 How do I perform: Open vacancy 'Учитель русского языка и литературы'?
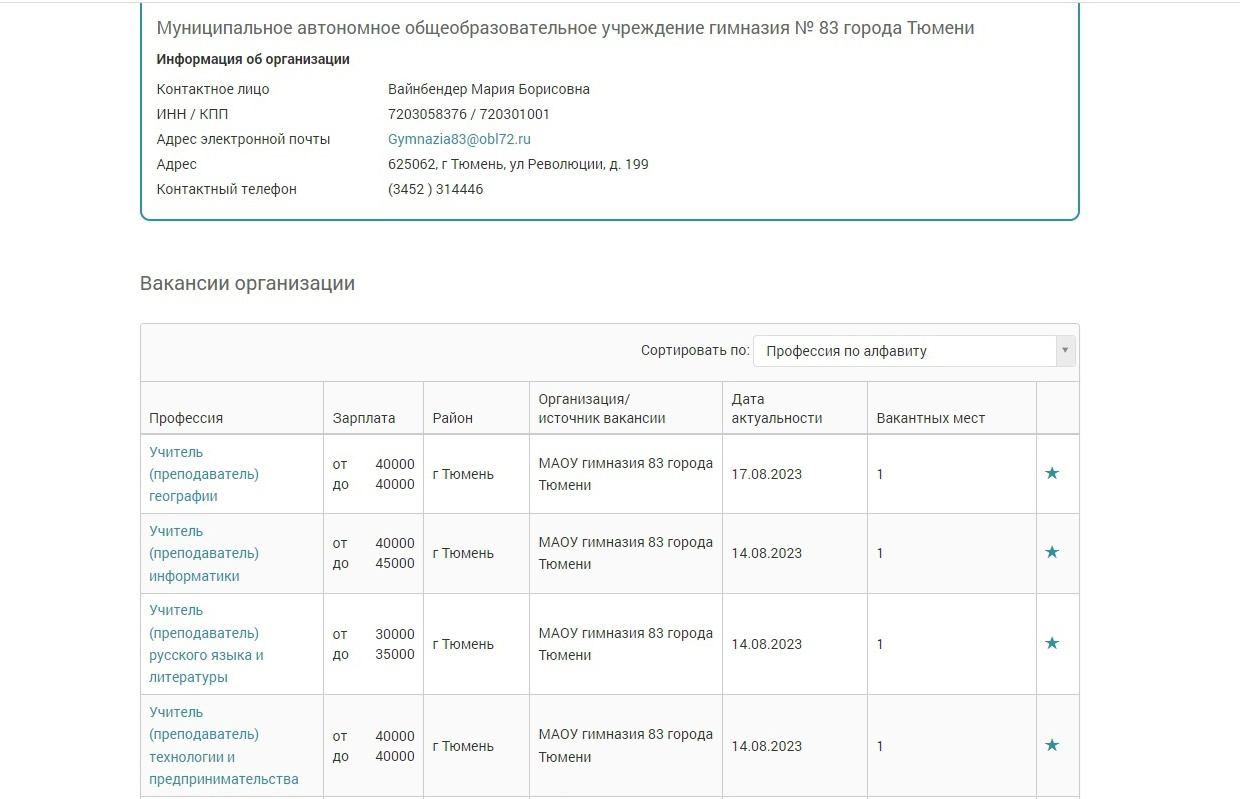206,643
